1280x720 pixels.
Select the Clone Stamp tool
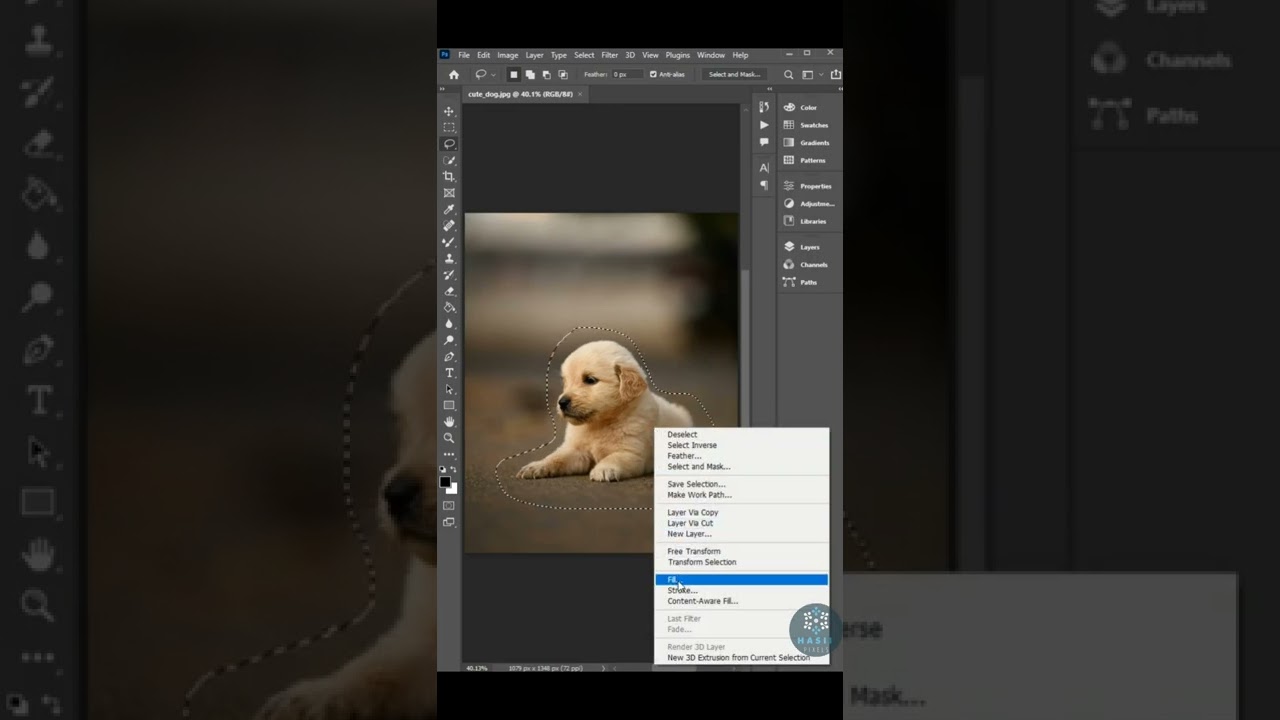pos(449,258)
